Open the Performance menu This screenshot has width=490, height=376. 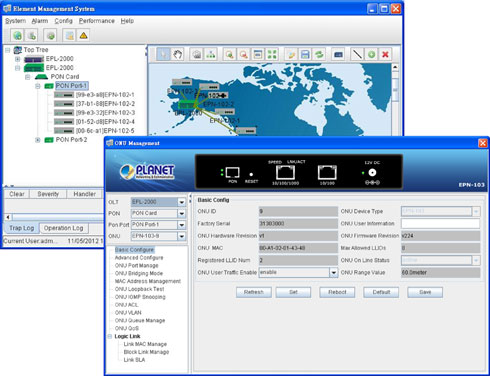coord(97,21)
